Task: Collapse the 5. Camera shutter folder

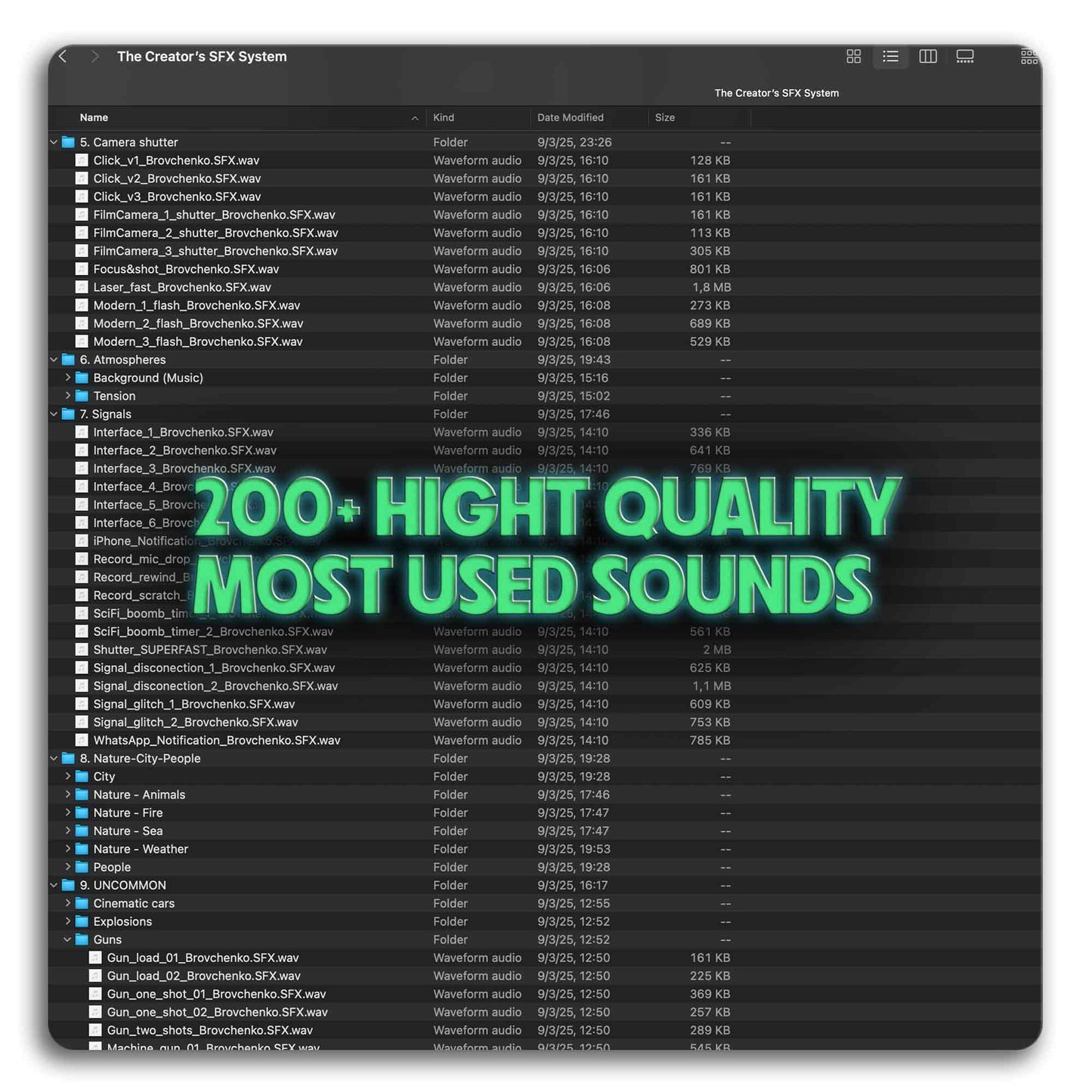Action: [54, 142]
